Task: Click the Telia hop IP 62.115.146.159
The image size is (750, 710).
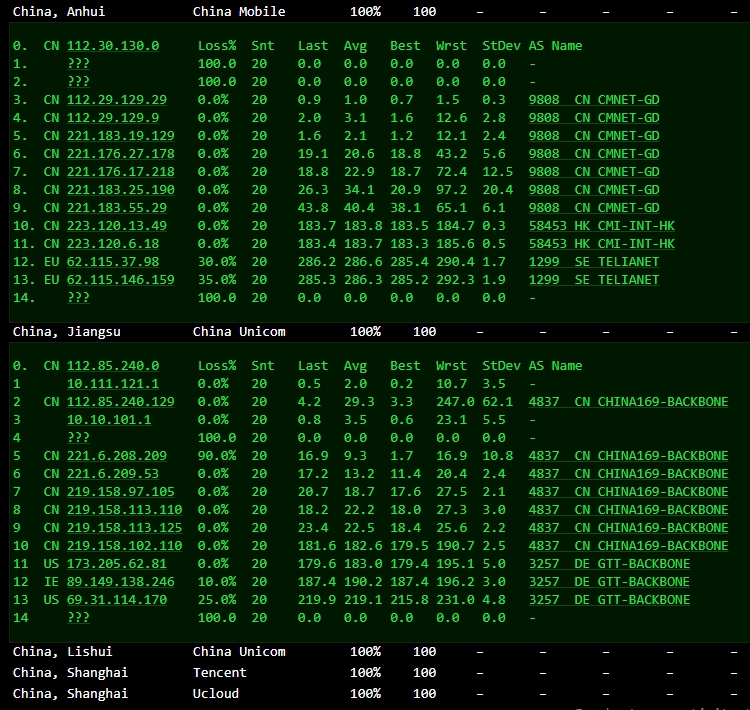Action: point(121,280)
